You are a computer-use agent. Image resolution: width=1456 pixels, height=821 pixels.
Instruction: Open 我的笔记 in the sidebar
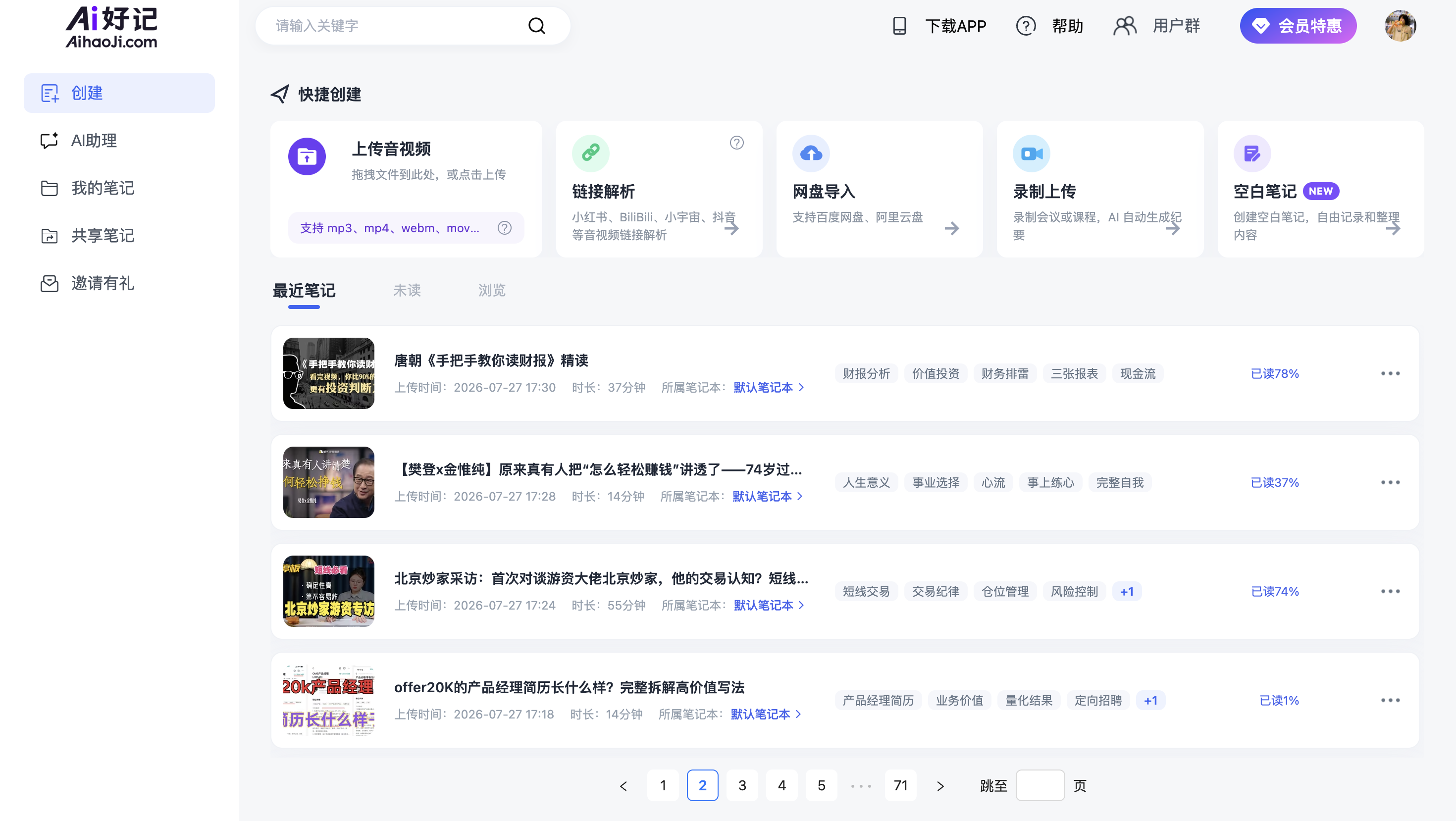click(x=119, y=188)
